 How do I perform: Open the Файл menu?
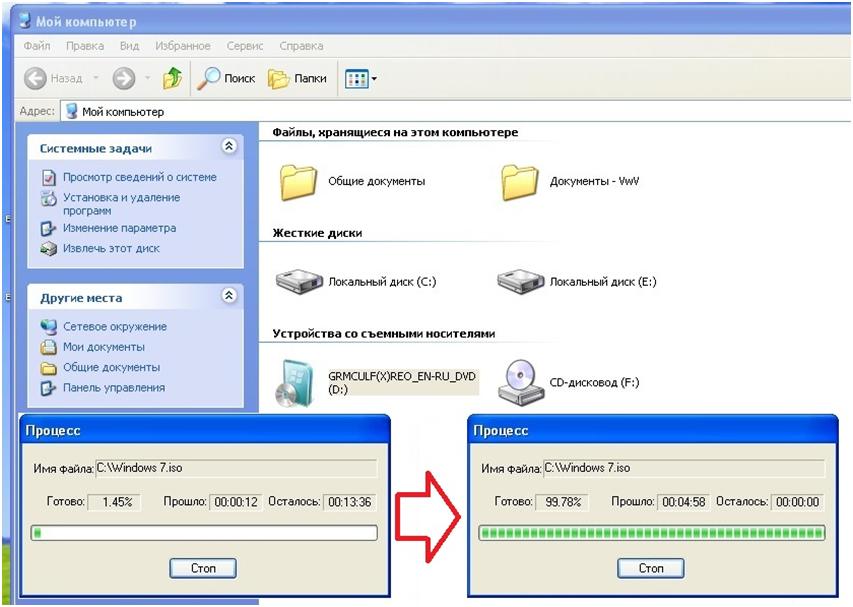(37, 46)
